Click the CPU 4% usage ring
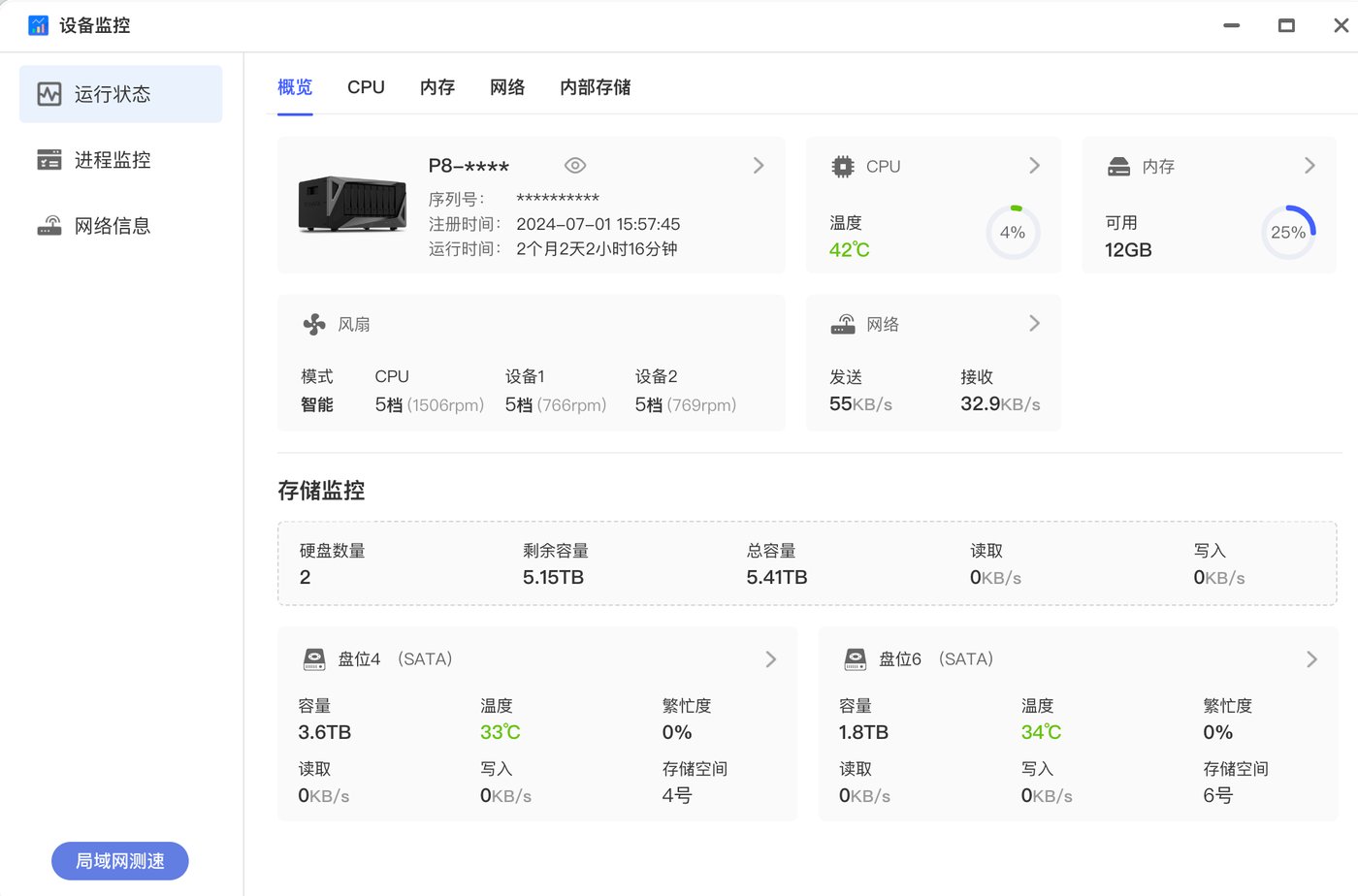Image resolution: width=1358 pixels, height=896 pixels. [1013, 233]
